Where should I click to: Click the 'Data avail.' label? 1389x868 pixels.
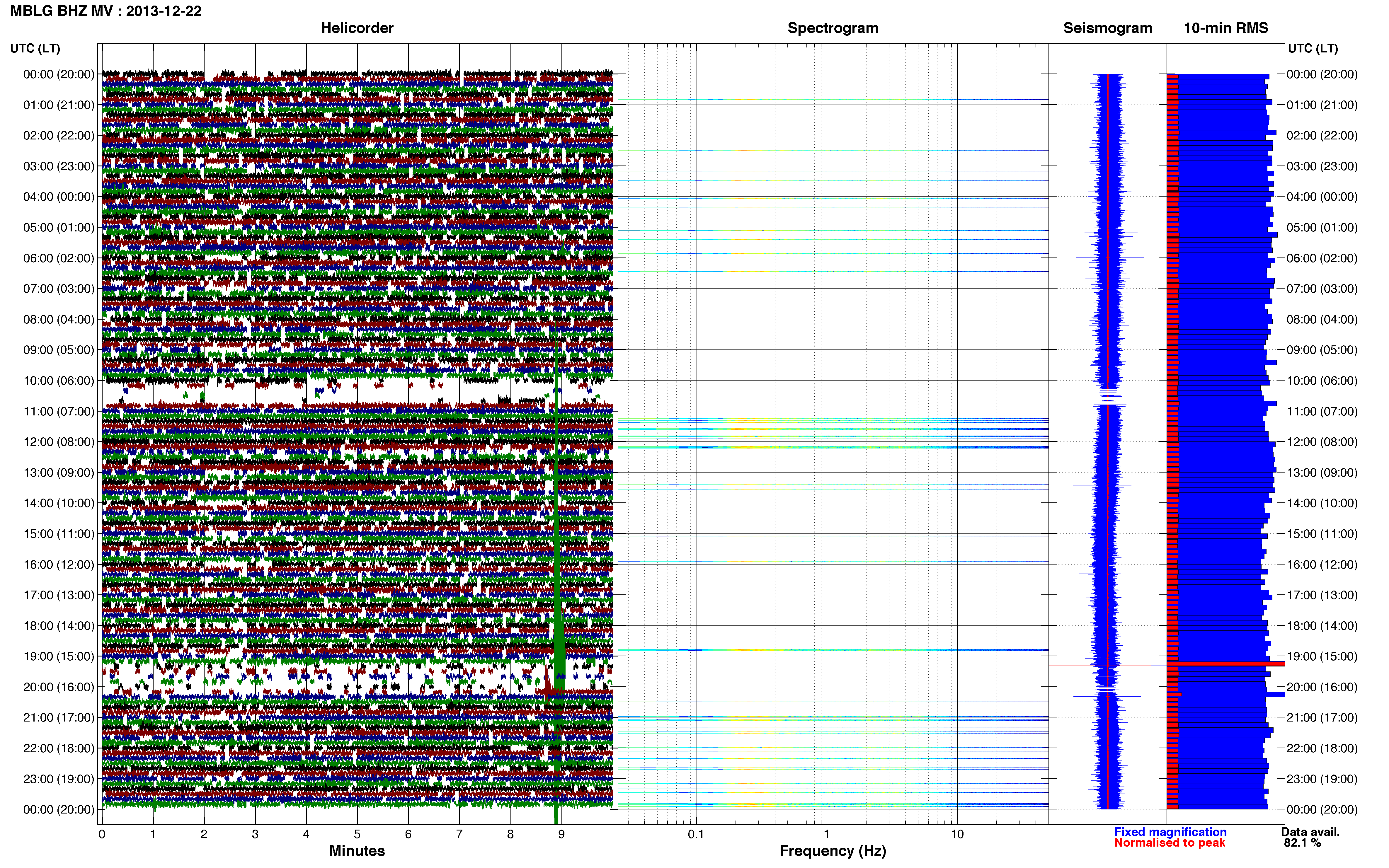pos(1310,832)
